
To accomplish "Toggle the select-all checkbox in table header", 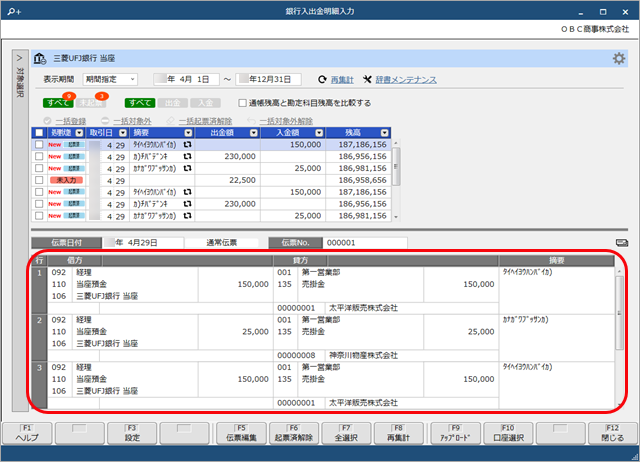I will tap(39, 133).
